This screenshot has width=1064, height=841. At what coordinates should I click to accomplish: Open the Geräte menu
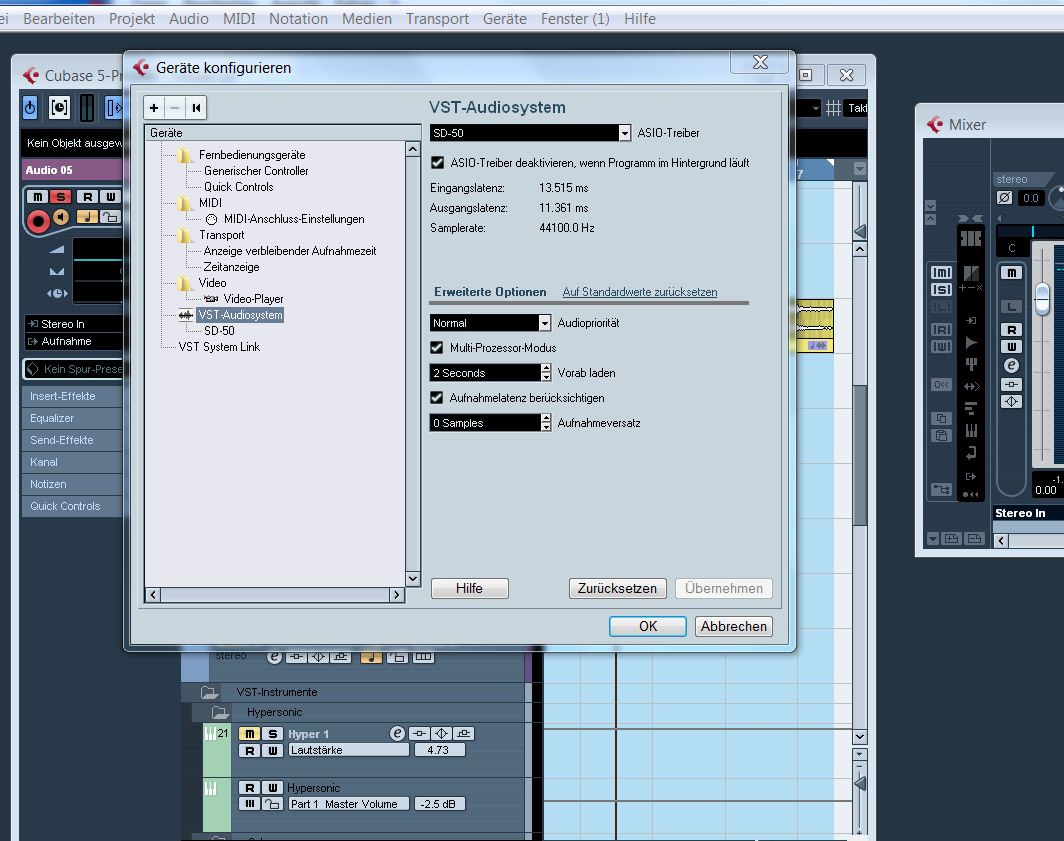pyautogui.click(x=504, y=19)
